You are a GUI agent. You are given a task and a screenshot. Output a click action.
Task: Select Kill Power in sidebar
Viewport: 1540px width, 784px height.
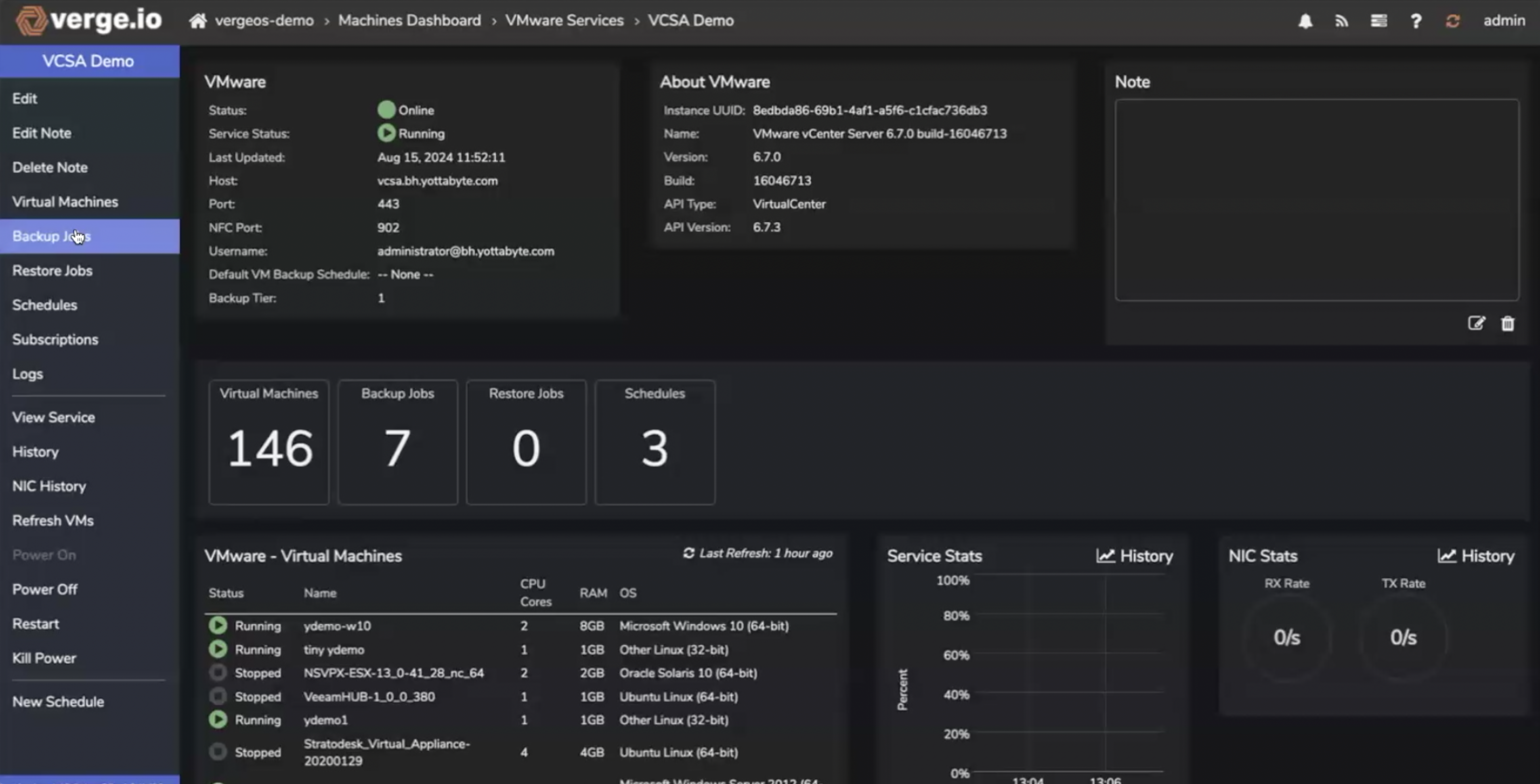[x=90, y=658]
